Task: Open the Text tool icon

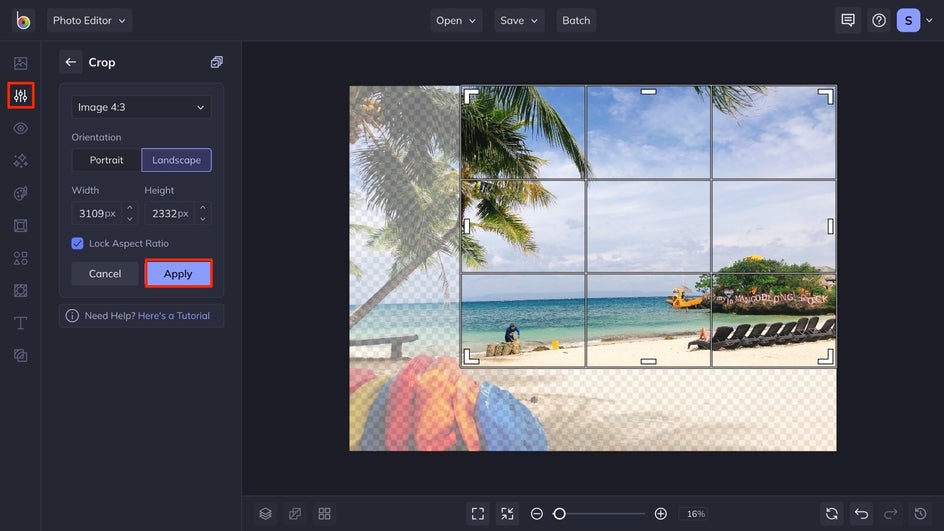Action: (20, 323)
